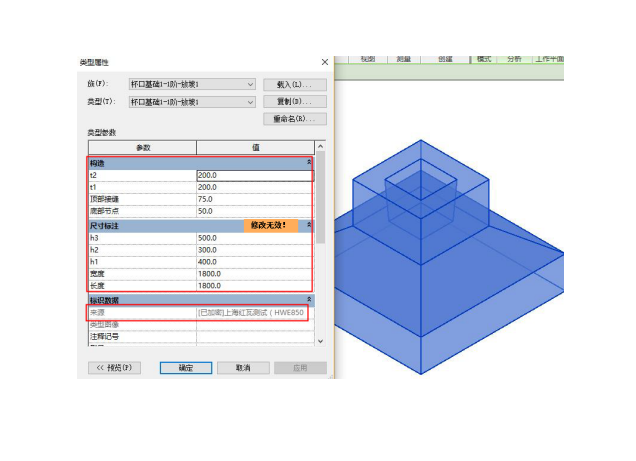Select the t2 value field

pos(254,174)
